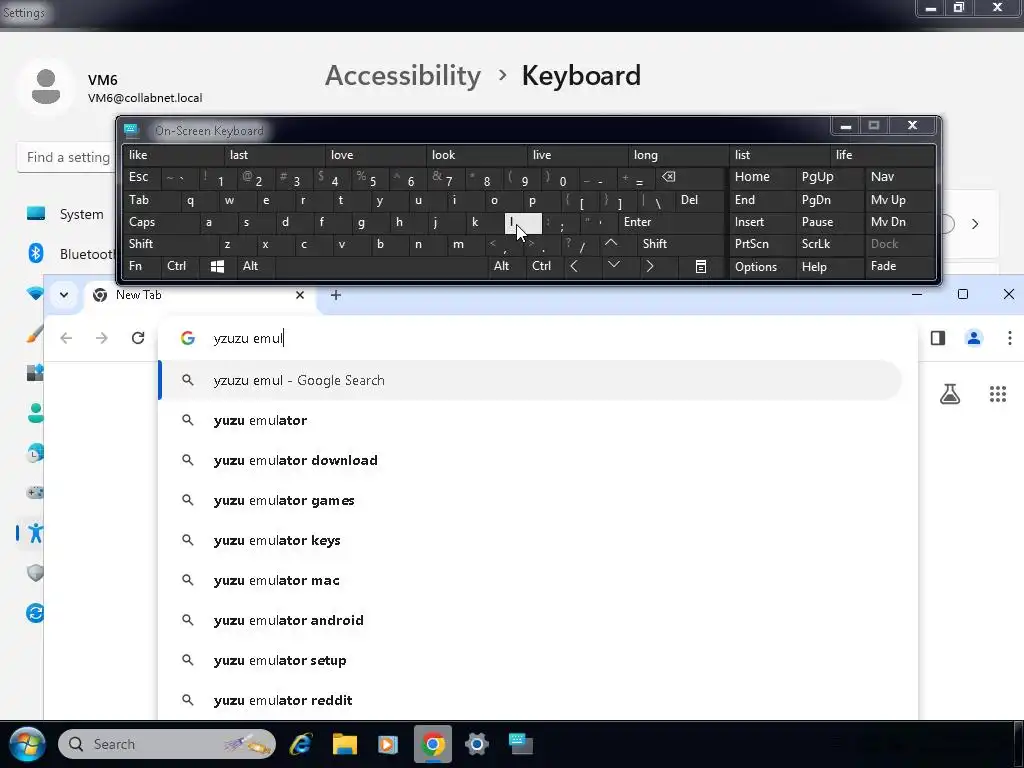
Task: Choose the 'yuzu emulator games' suggestion
Action: pos(531,500)
